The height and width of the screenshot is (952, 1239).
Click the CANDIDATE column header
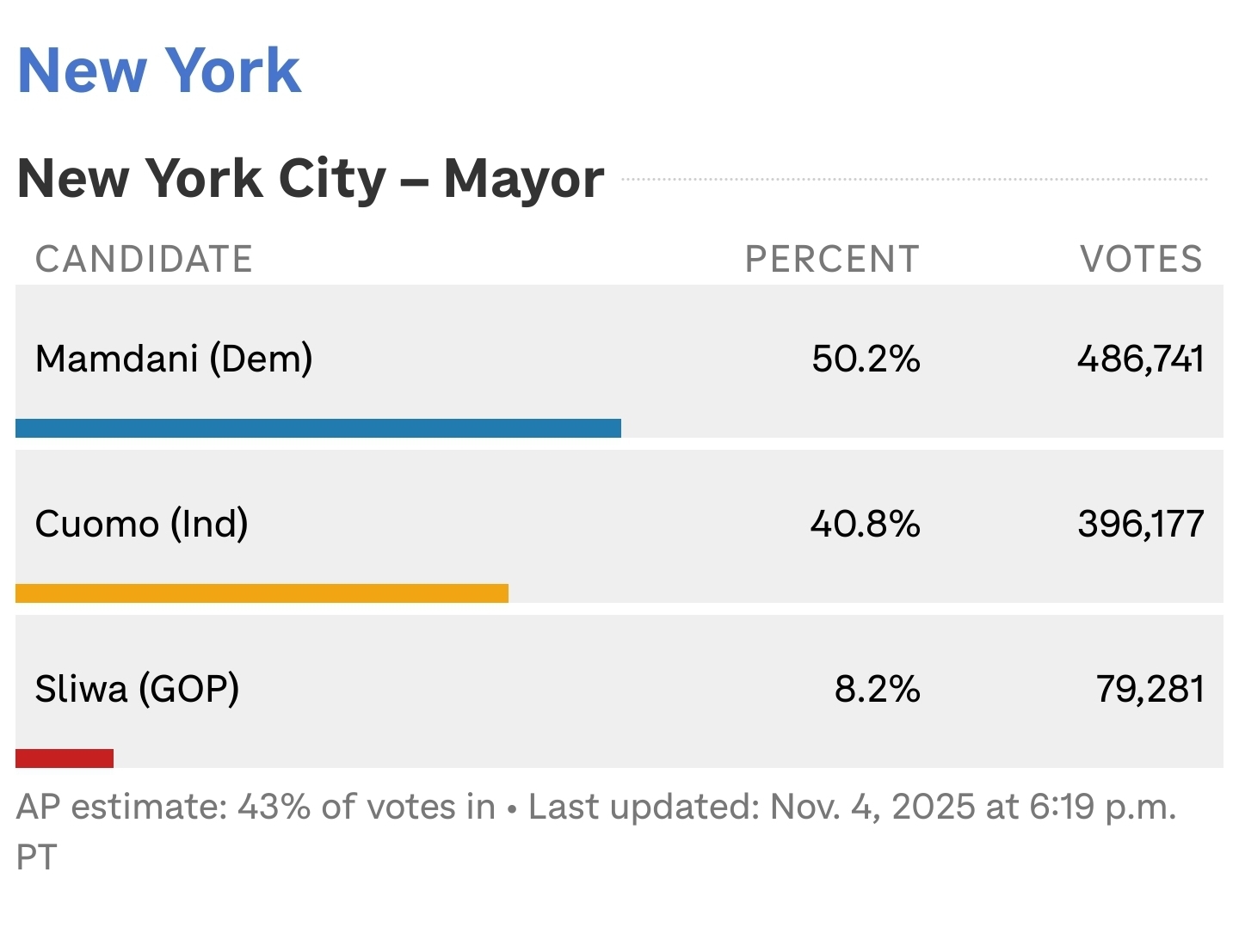pos(144,259)
